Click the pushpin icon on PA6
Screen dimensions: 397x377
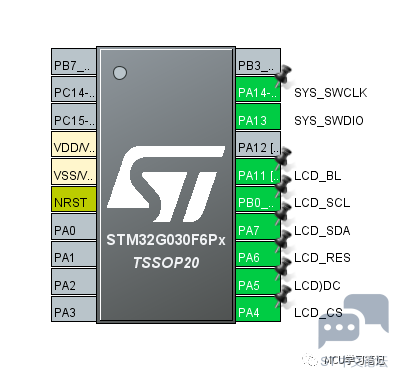(x=283, y=240)
